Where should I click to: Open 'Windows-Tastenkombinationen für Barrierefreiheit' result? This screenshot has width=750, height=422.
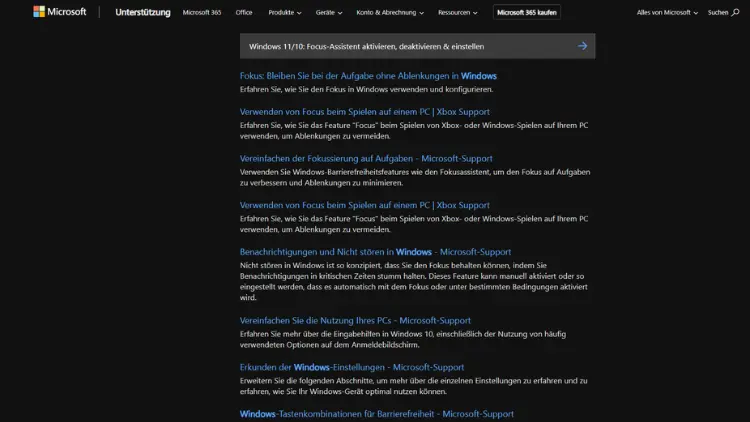coord(376,414)
